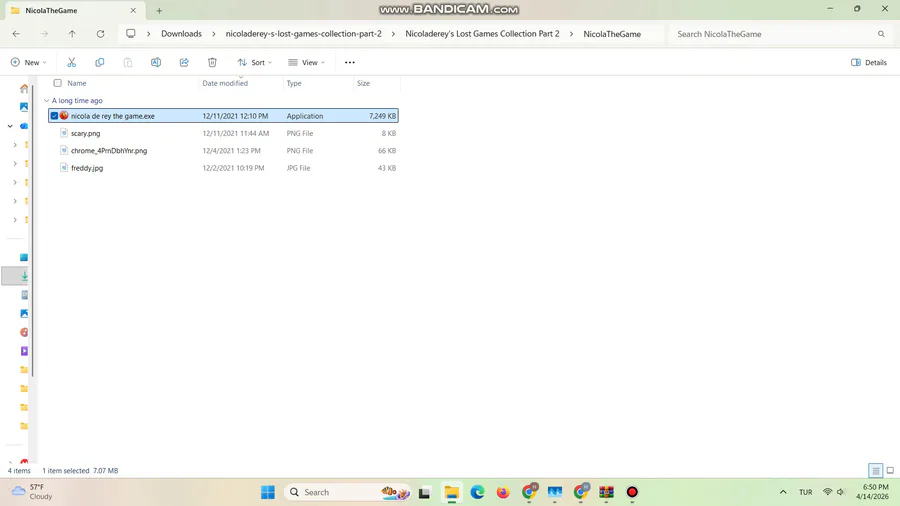Screen dimensions: 900x506
Task: Expand the chevron before Downloads breadcrumb
Action: coord(148,34)
